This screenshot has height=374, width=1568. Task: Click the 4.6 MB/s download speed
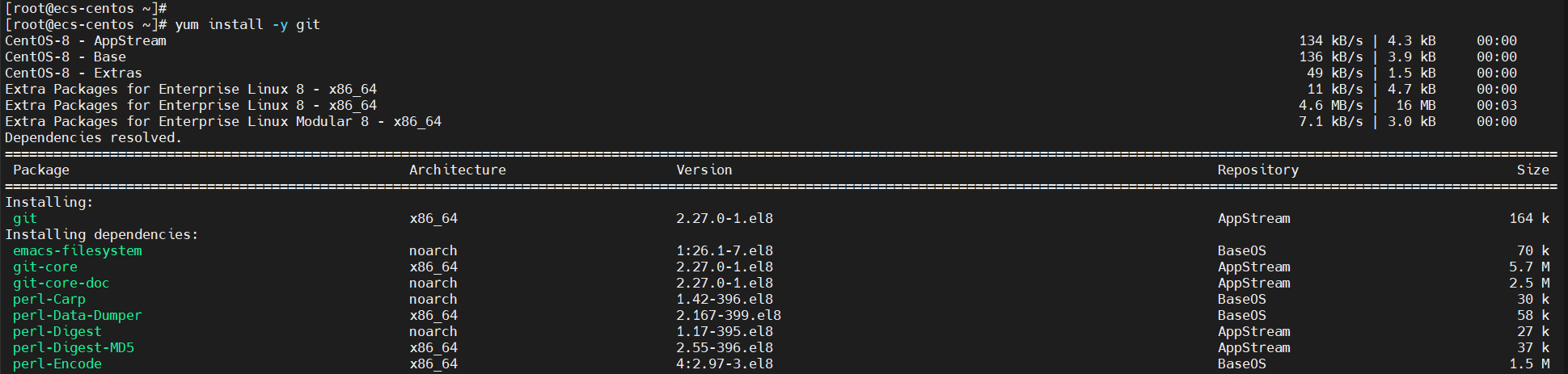pos(1330,105)
